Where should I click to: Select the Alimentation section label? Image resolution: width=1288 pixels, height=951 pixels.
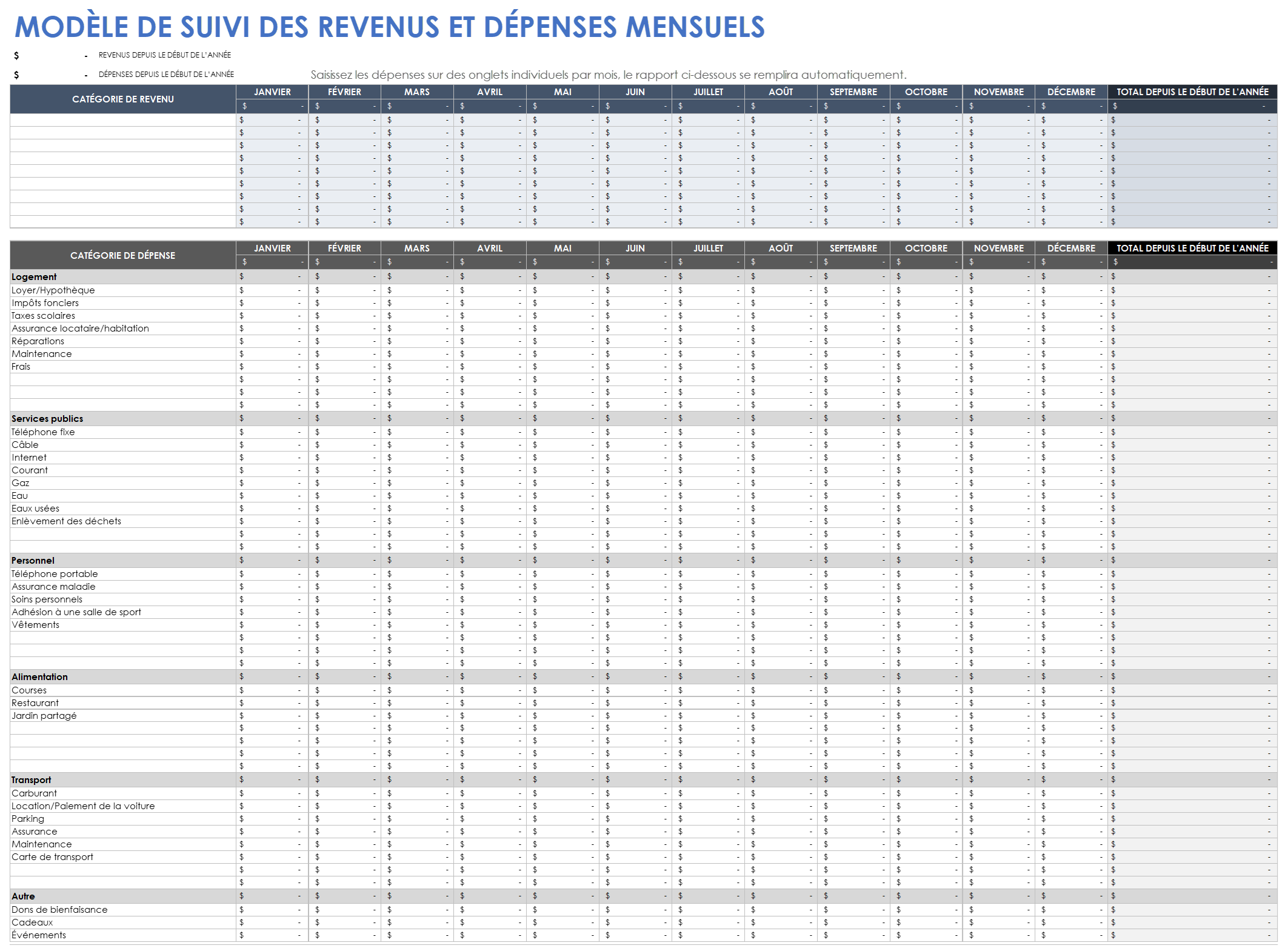[39, 677]
